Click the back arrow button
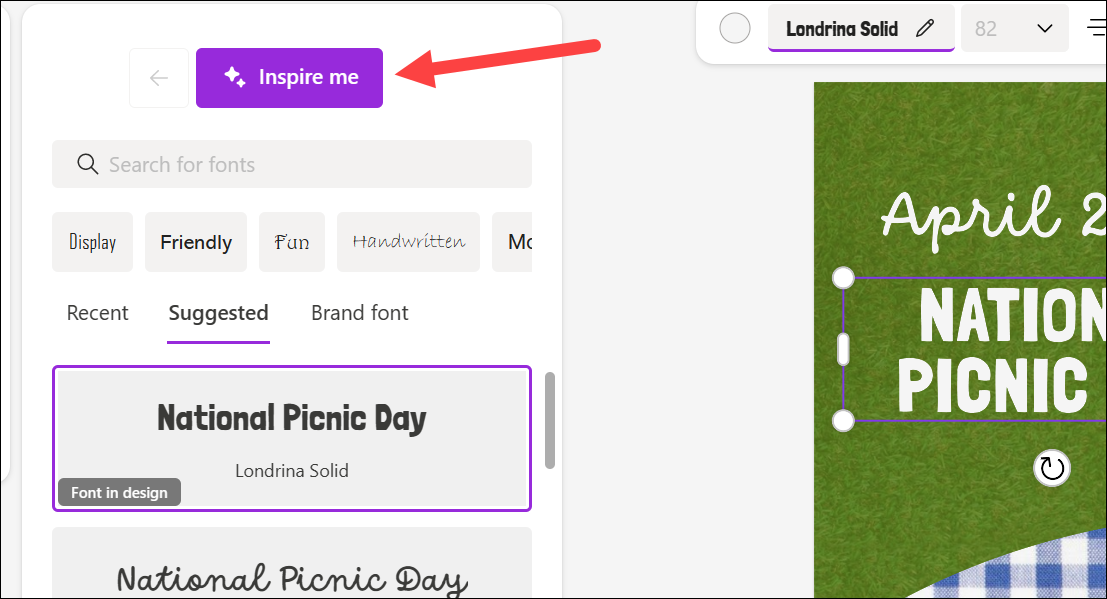Viewport: 1107px width, 599px height. coord(159,78)
